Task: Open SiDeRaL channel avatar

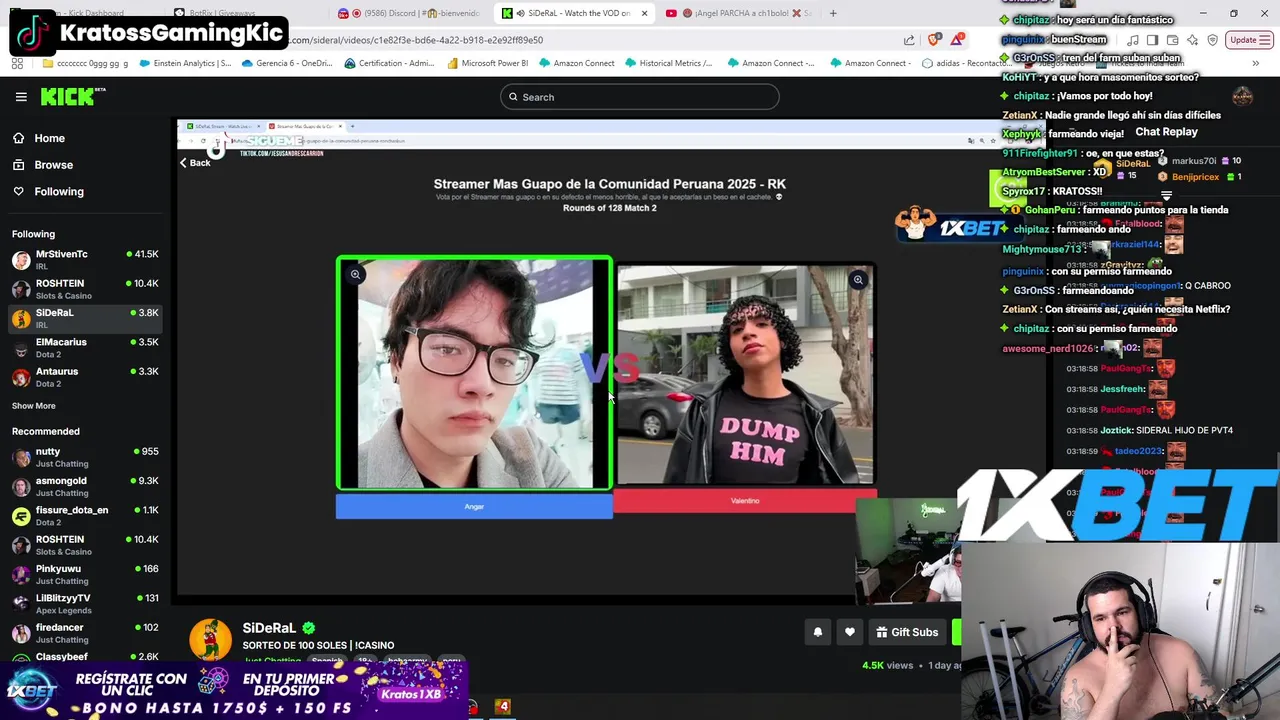Action: point(210,639)
